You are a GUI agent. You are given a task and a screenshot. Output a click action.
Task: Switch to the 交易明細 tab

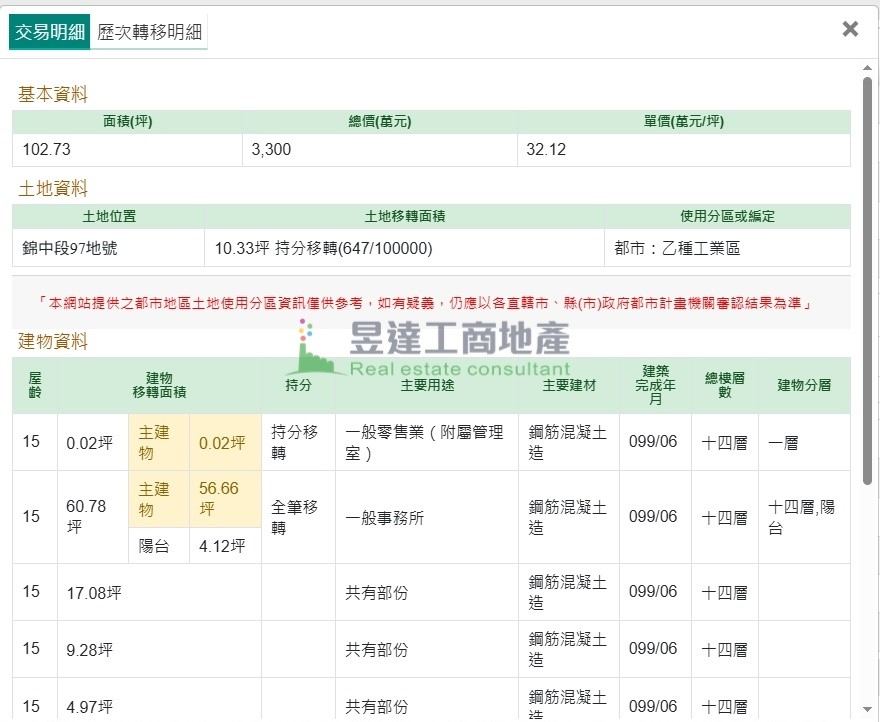(x=49, y=31)
